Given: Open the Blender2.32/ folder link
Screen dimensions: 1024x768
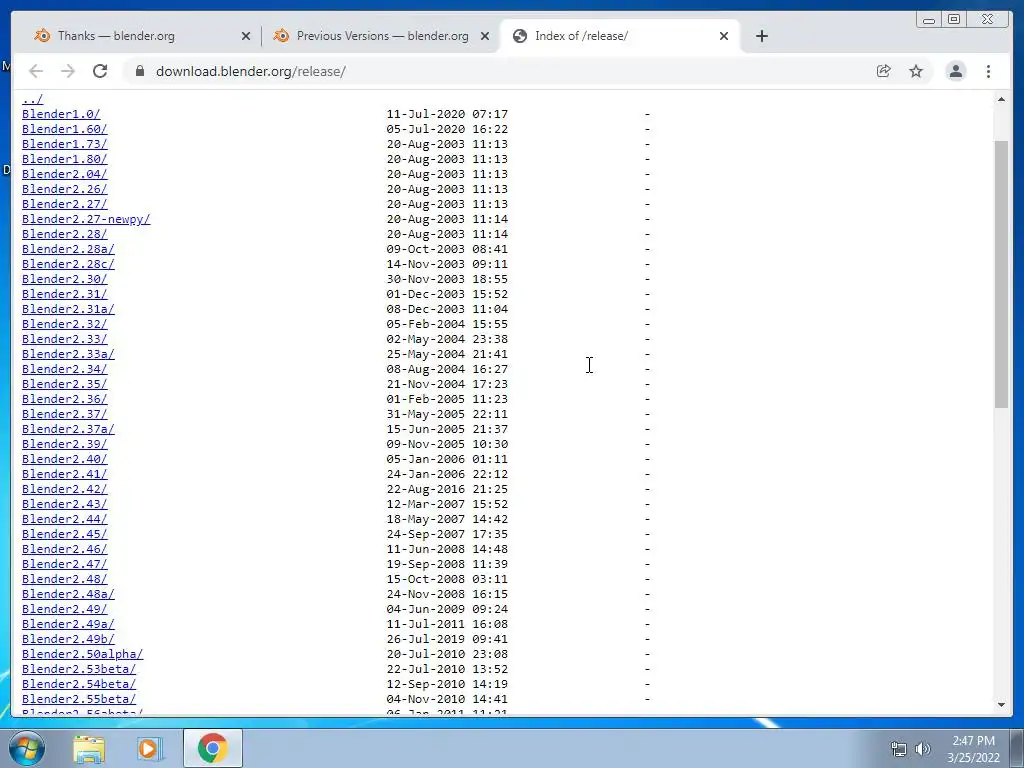Looking at the screenshot, I should (x=64, y=325).
